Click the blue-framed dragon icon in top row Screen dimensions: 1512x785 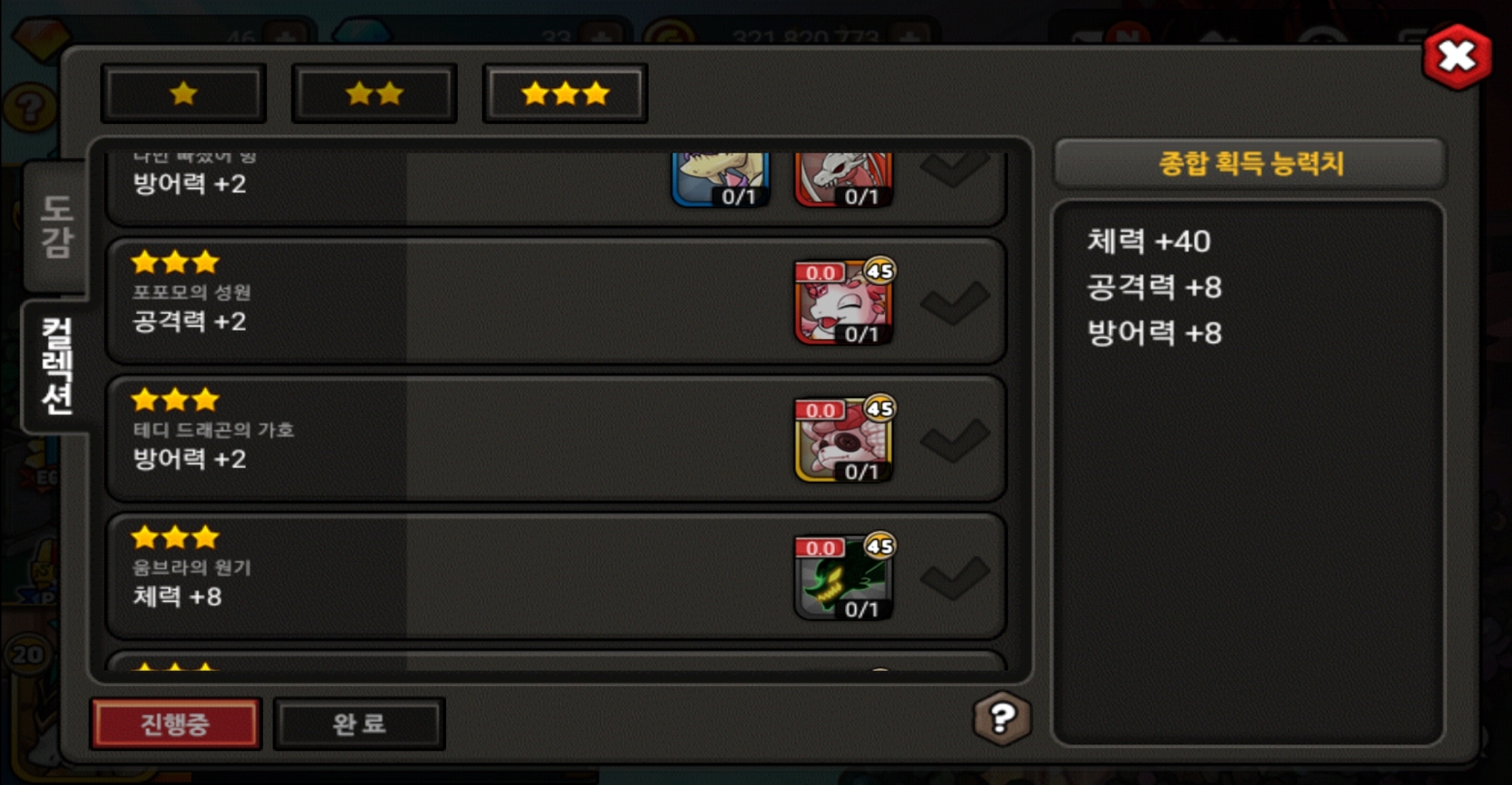point(721,179)
